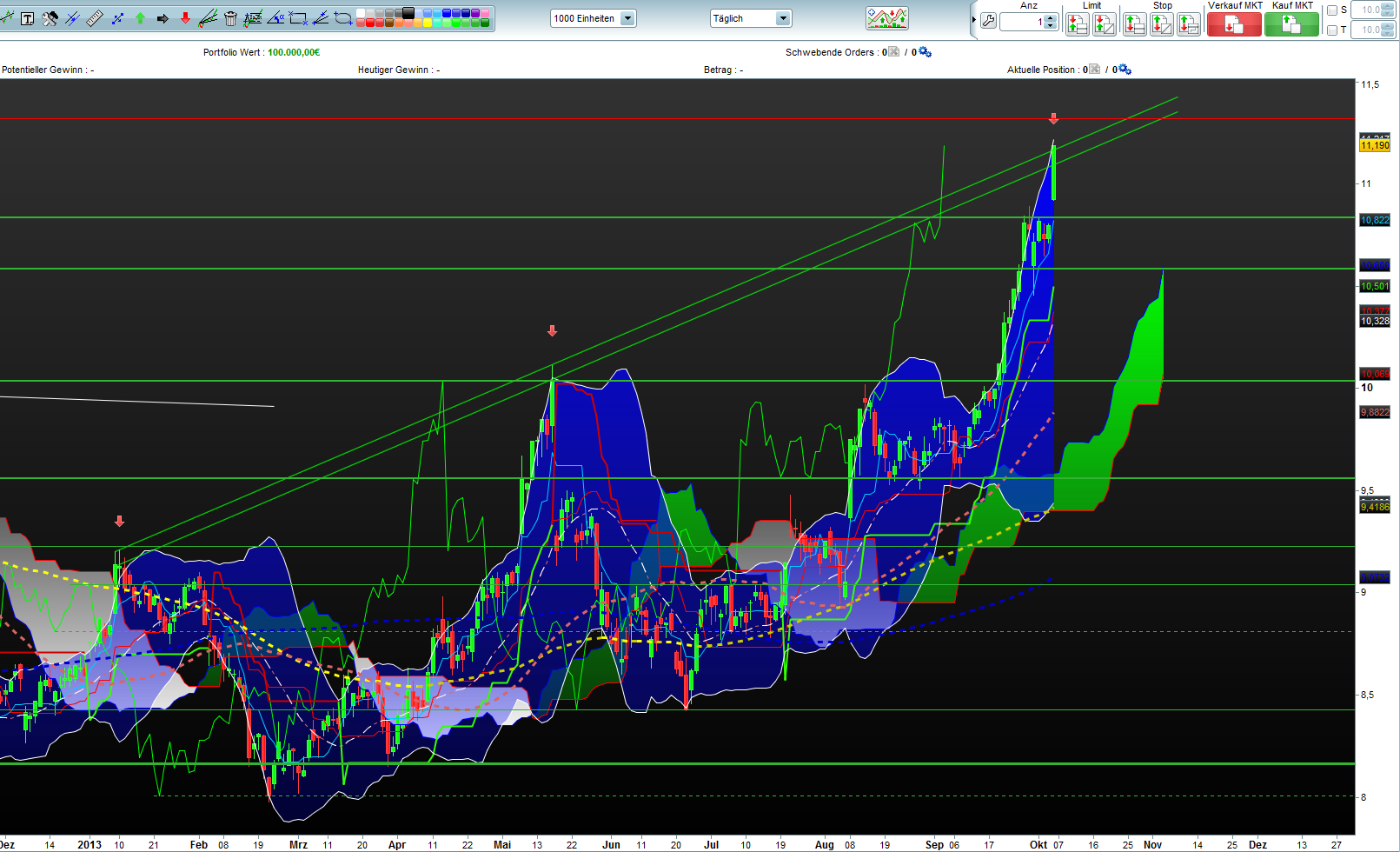Open the indicators chart icon button
Image resolution: width=1400 pixels, height=852 pixels.
coord(886,18)
